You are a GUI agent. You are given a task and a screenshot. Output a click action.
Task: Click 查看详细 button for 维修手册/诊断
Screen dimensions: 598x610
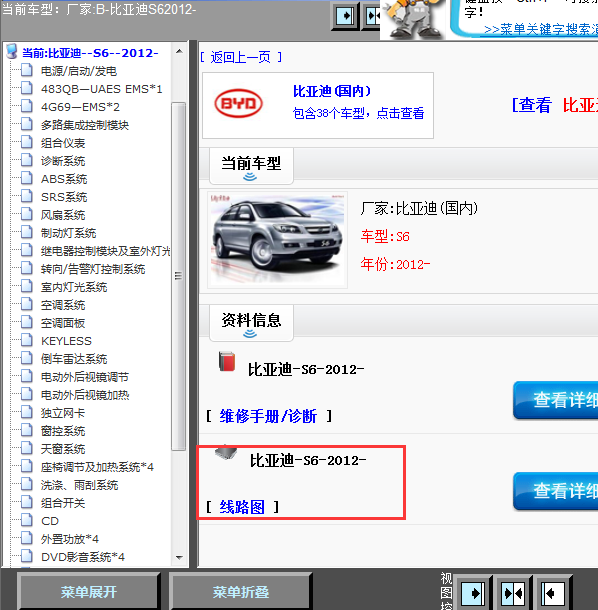(556, 400)
